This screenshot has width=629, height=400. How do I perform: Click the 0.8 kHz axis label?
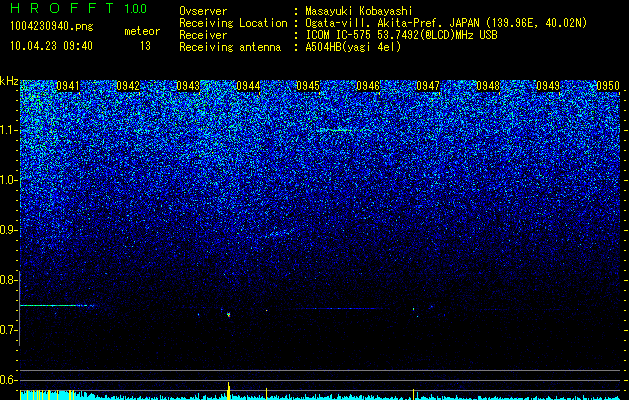pos(9,280)
